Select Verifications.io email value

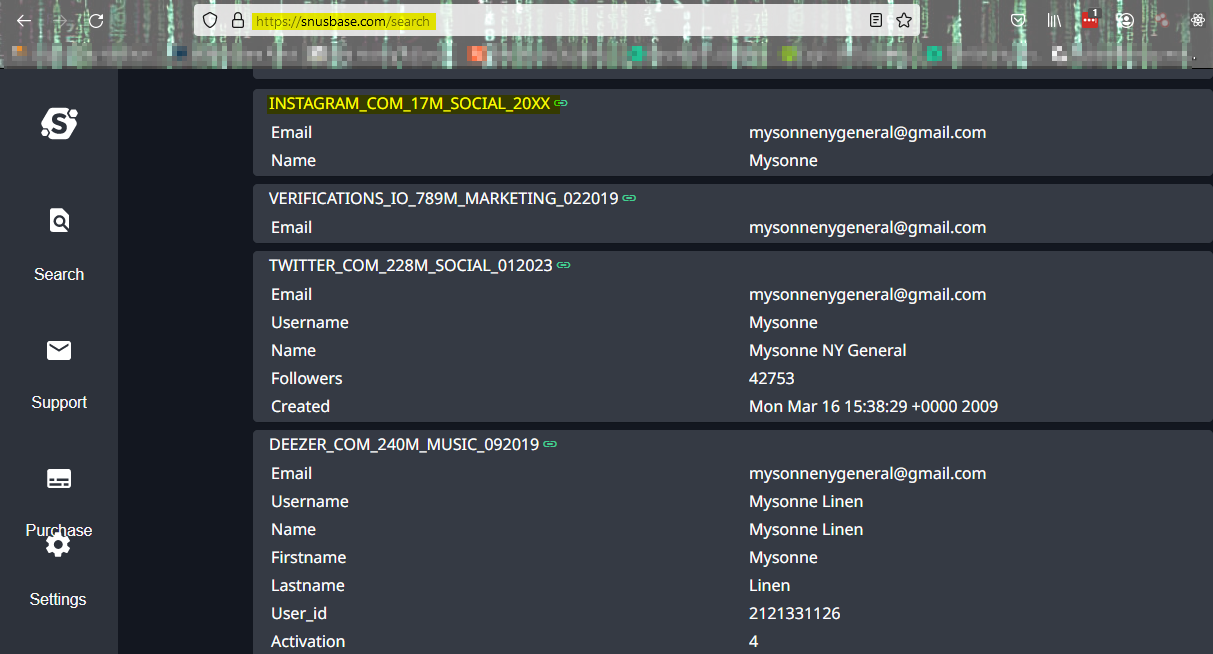[868, 227]
